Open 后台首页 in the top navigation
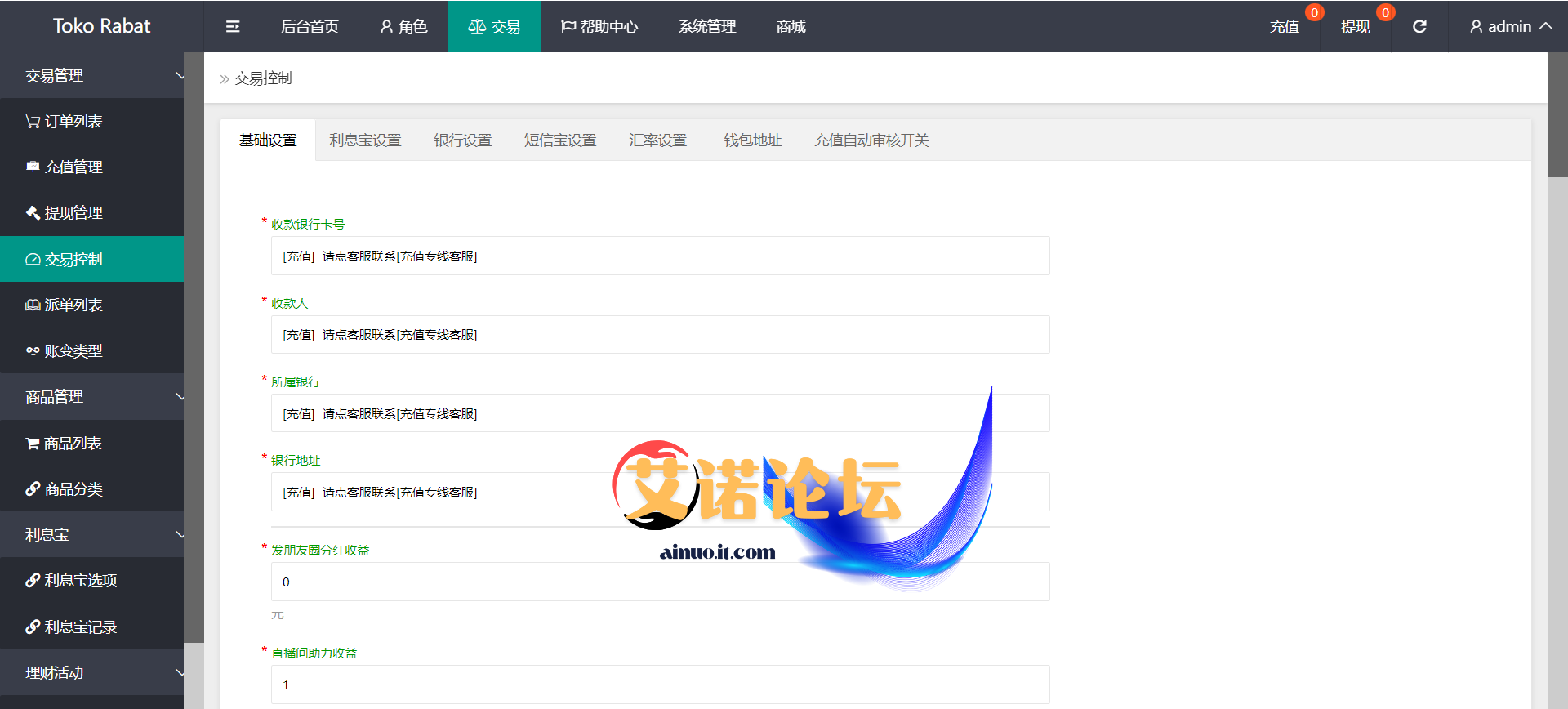This screenshot has height=709, width=1568. (310, 27)
